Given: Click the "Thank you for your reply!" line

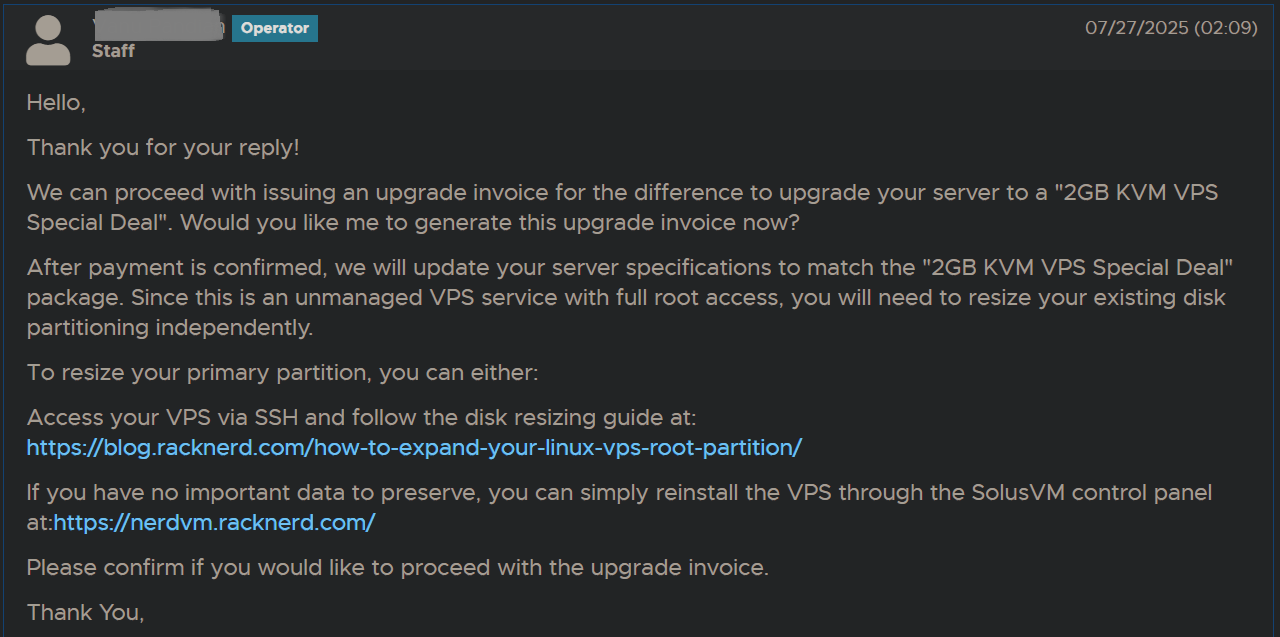Looking at the screenshot, I should [163, 147].
